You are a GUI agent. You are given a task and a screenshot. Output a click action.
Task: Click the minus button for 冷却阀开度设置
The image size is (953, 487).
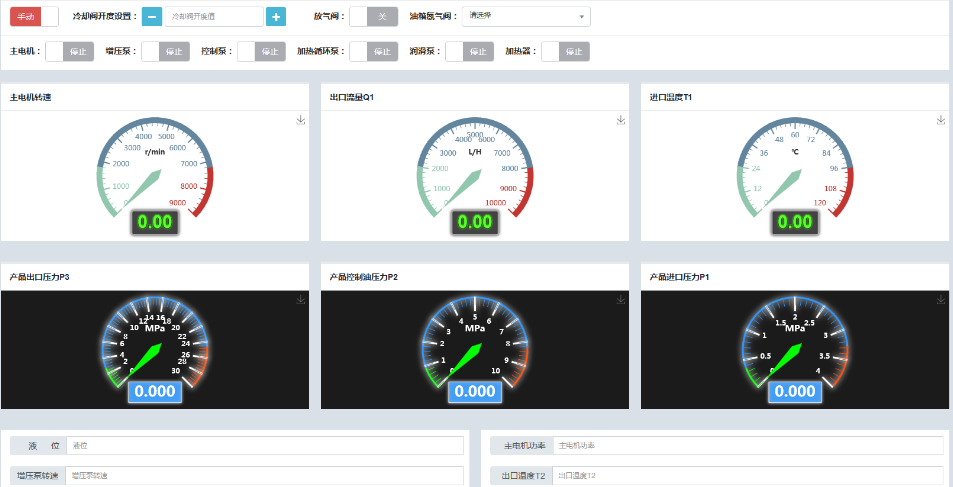[152, 17]
